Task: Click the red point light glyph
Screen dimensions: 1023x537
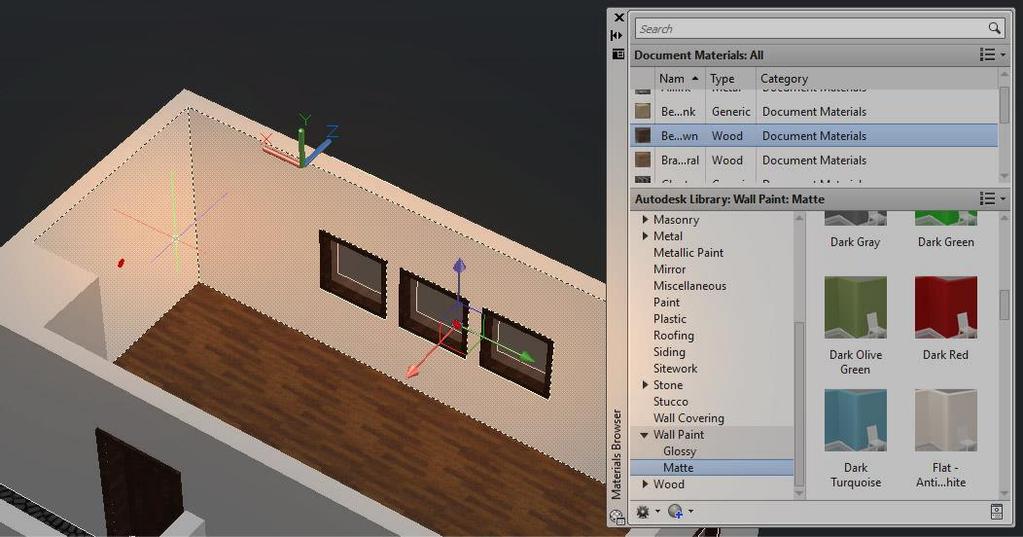Action: 121,263
